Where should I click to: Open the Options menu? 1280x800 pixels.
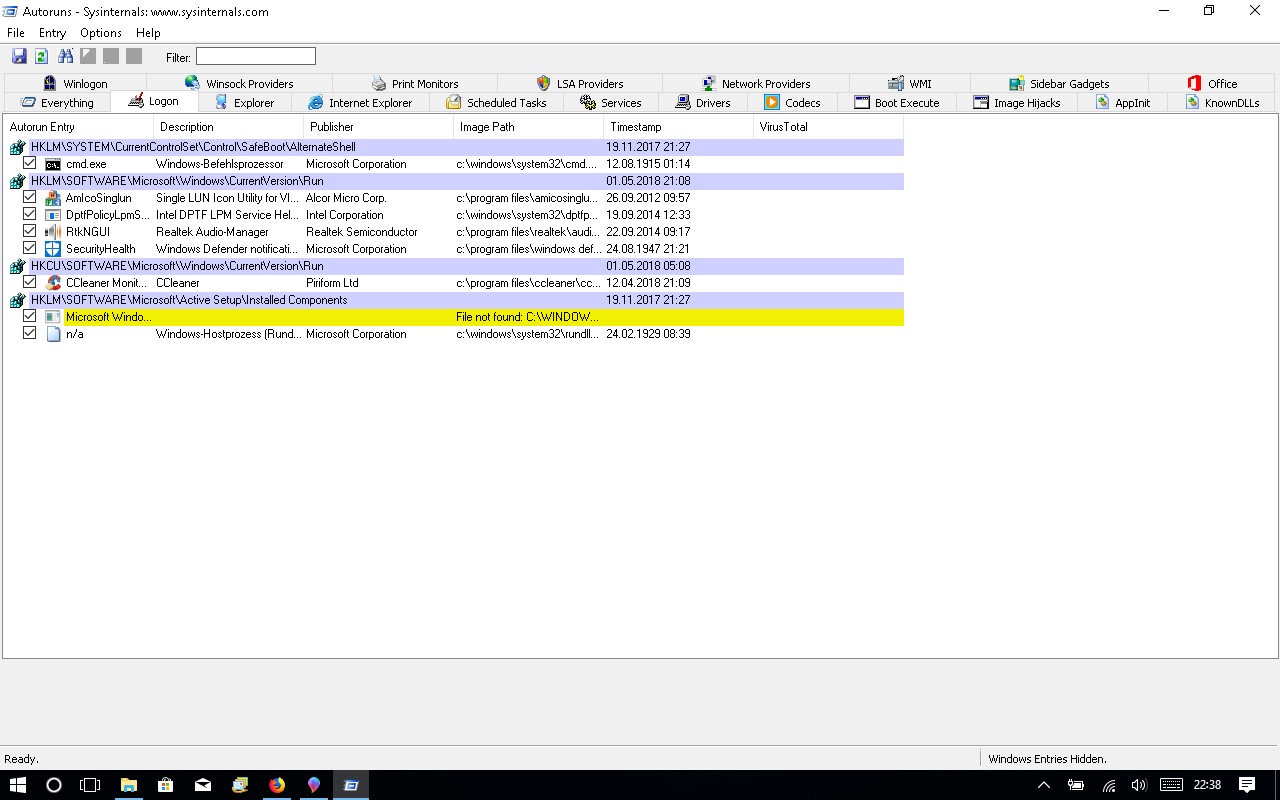click(x=101, y=33)
